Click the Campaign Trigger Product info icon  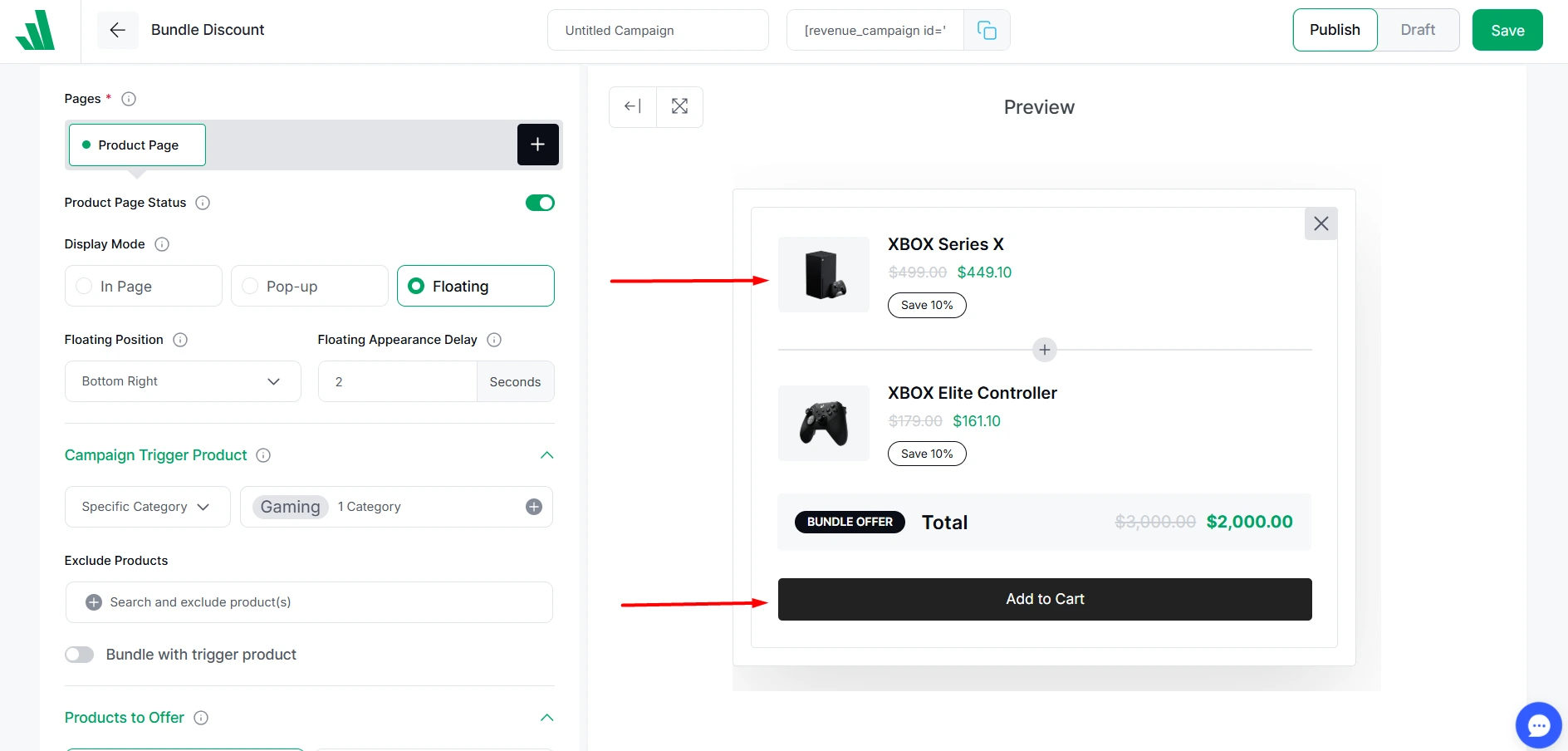pyautogui.click(x=263, y=455)
